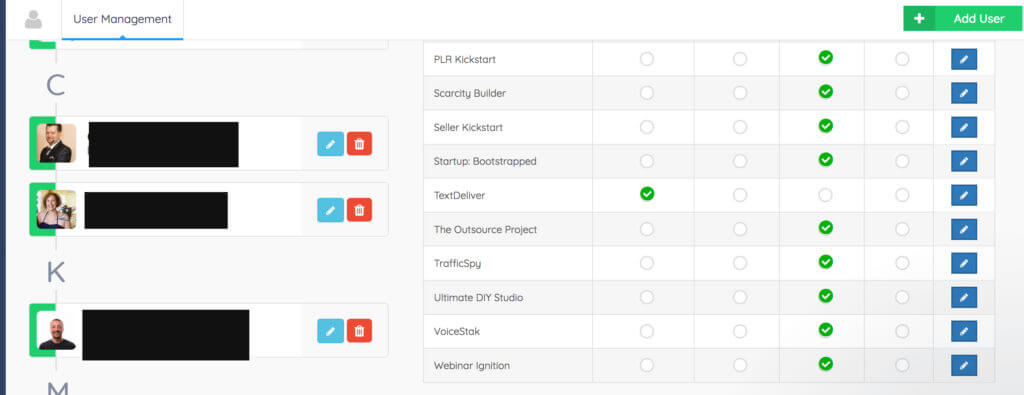1024x395 pixels.
Task: Edit the red-haired woman's user entry
Action: click(x=330, y=210)
